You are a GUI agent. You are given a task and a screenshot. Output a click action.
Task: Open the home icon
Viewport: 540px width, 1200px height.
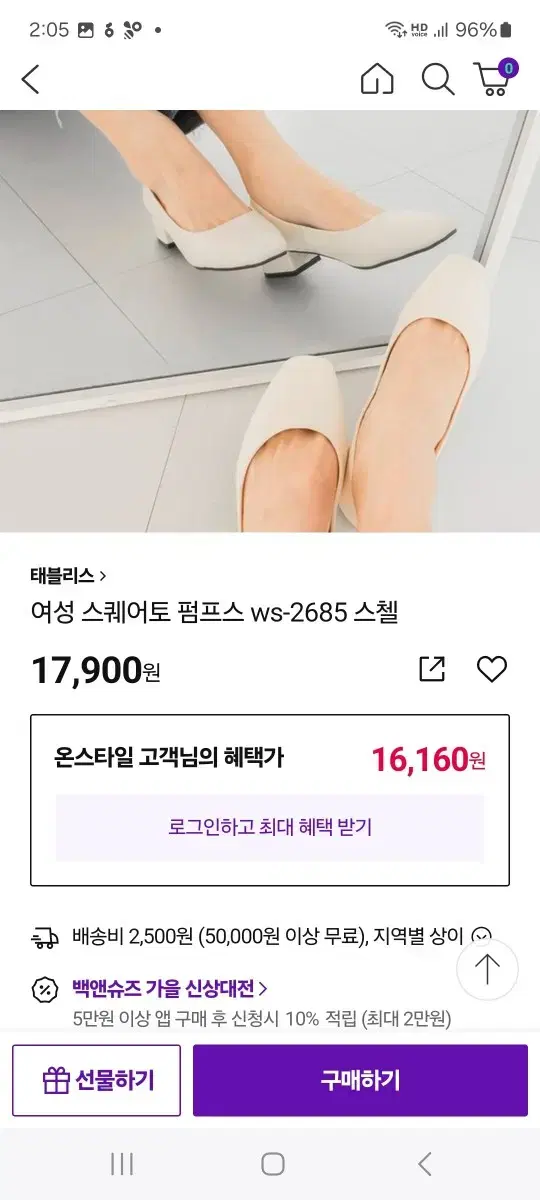(377, 79)
